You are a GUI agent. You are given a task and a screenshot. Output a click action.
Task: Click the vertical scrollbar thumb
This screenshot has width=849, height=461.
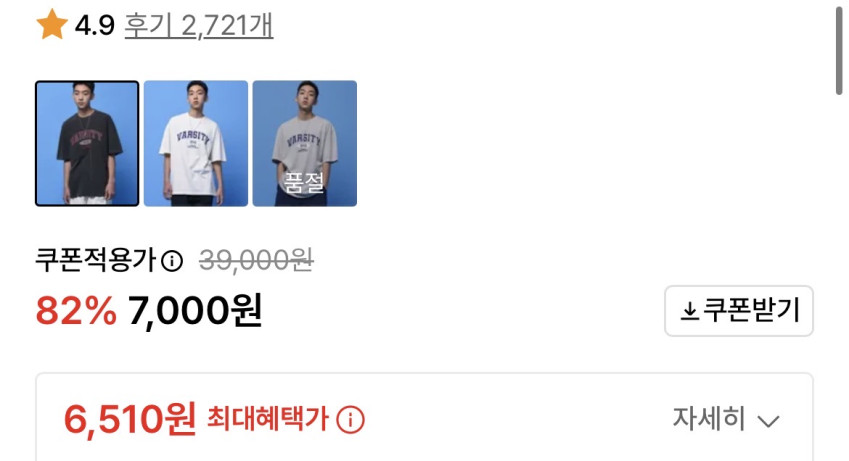[839, 49]
